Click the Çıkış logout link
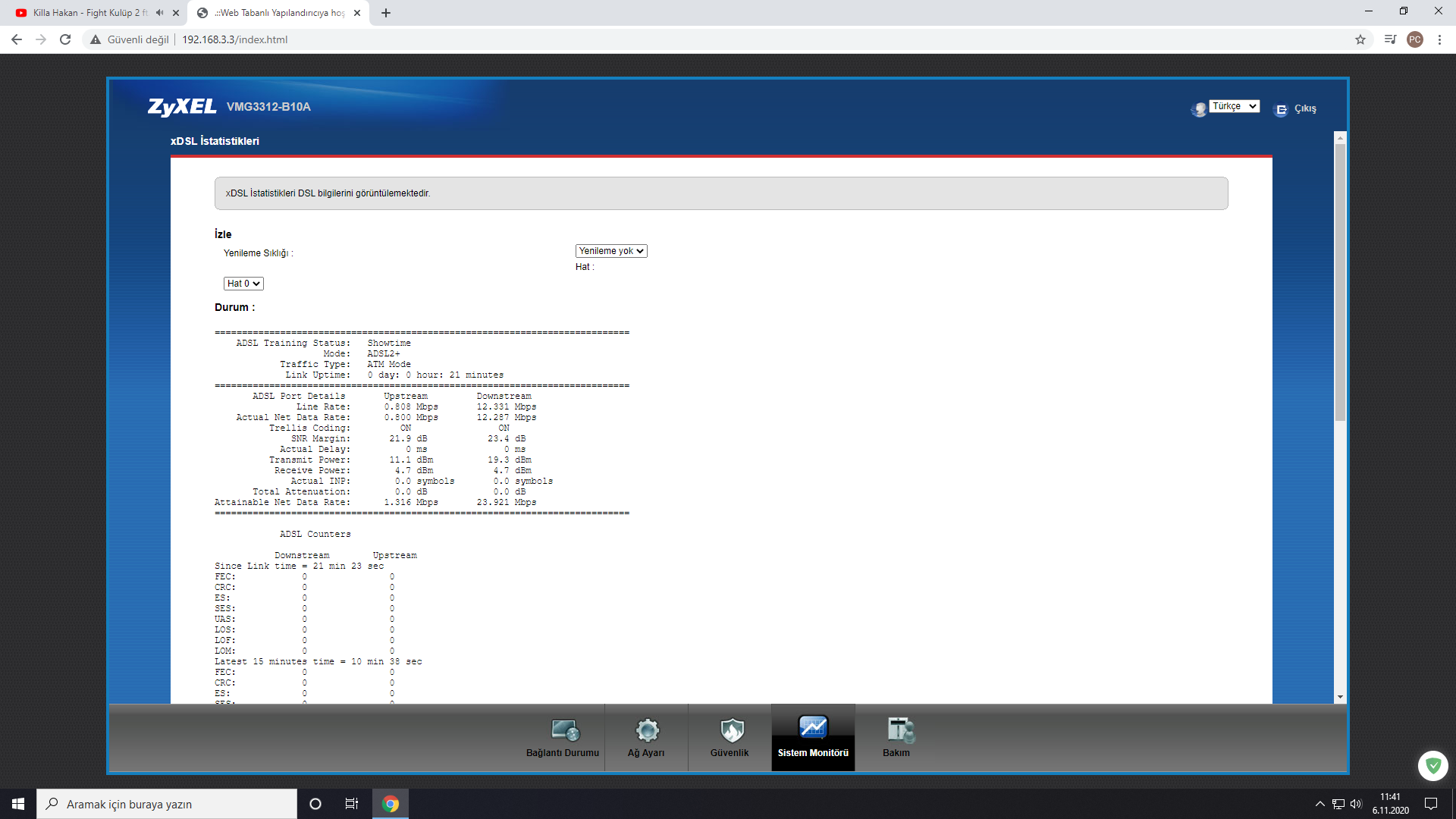 [x=1305, y=109]
